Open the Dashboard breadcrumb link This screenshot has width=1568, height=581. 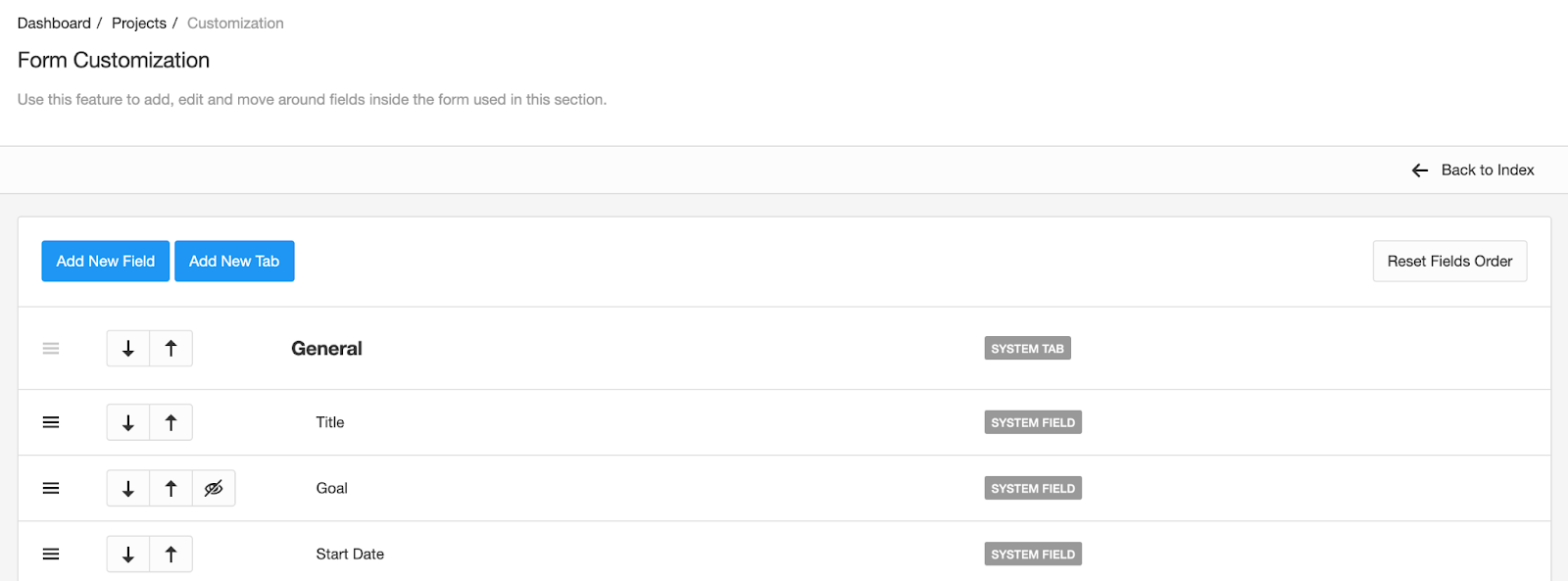pos(54,24)
